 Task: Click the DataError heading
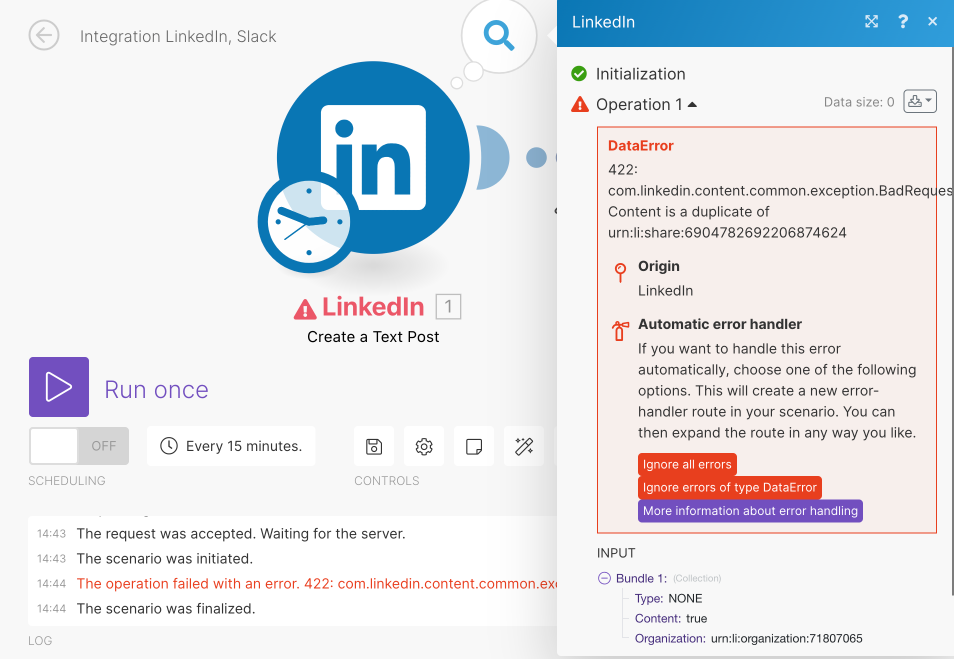[641, 145]
